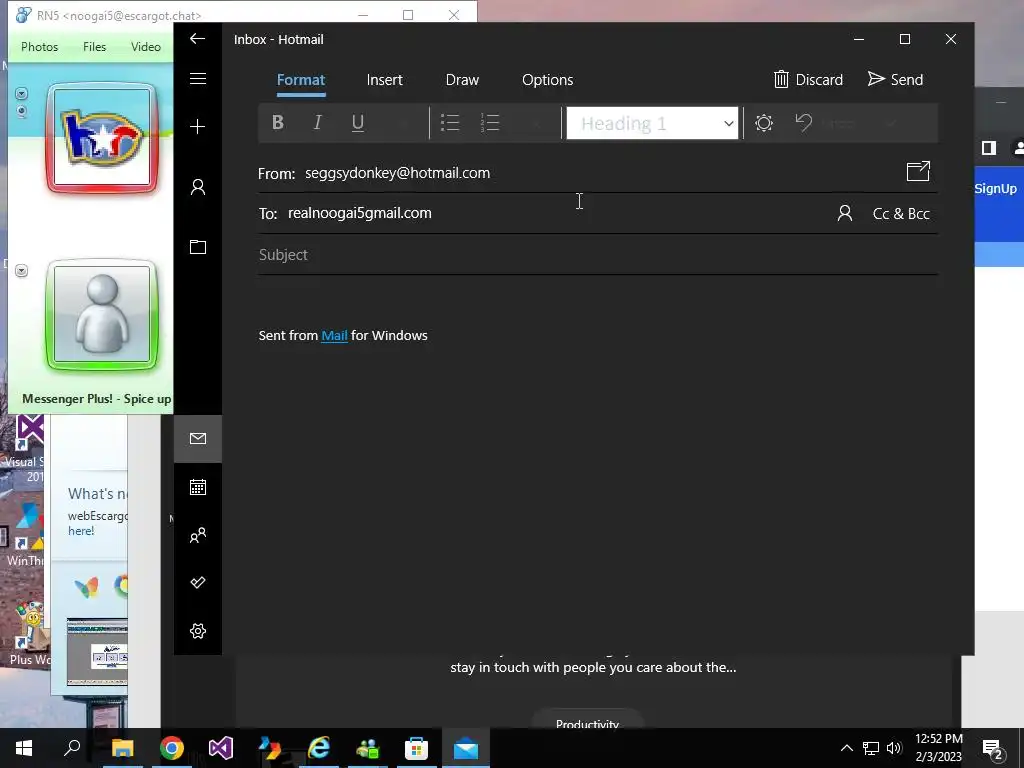Open Visual Studio from taskbar
This screenshot has width=1024, height=768.
[x=221, y=748]
